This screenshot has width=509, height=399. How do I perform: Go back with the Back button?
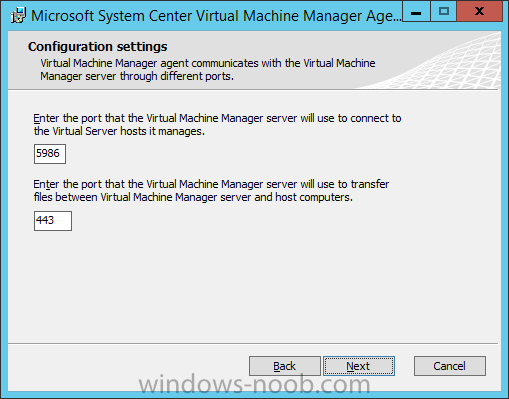coord(285,366)
